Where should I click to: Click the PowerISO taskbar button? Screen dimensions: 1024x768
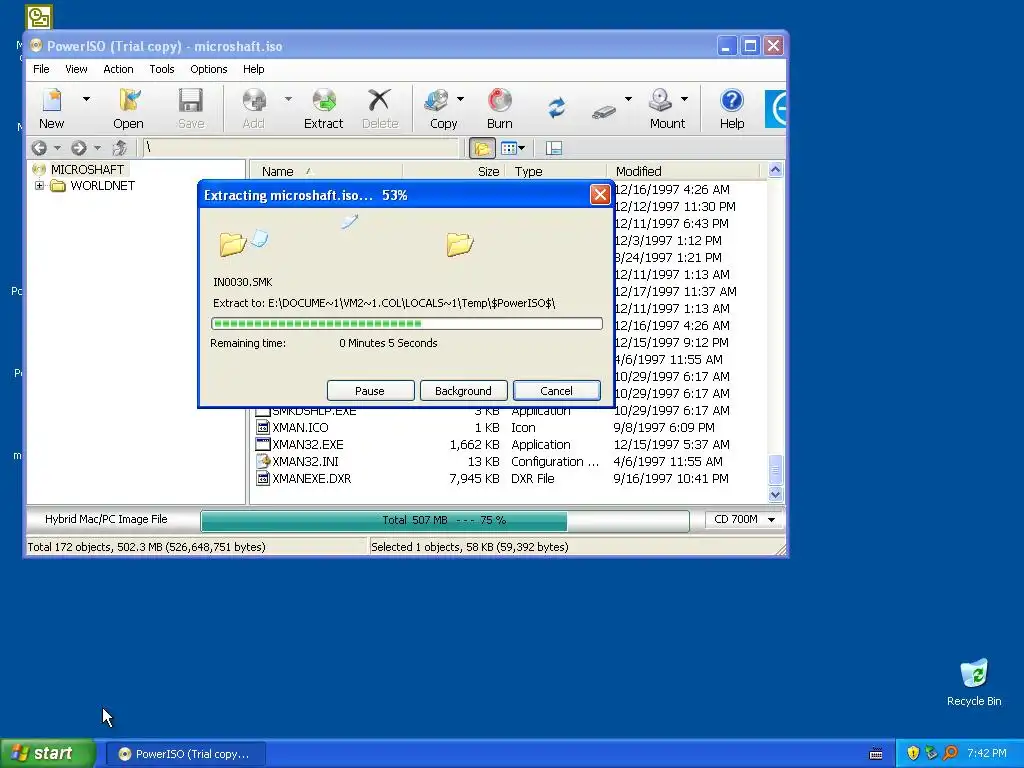[x=186, y=754]
